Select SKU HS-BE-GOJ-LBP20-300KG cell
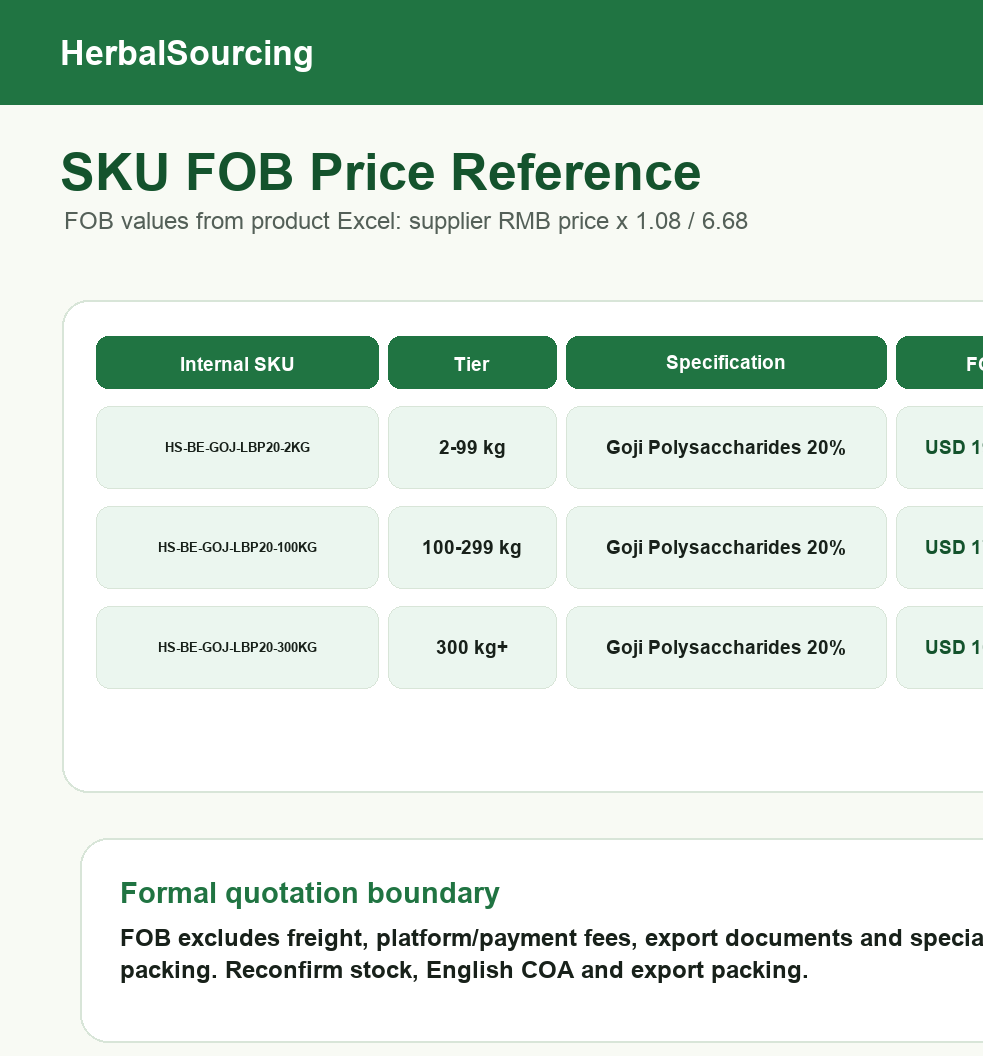Image resolution: width=983 pixels, height=1056 pixels. 237,647
